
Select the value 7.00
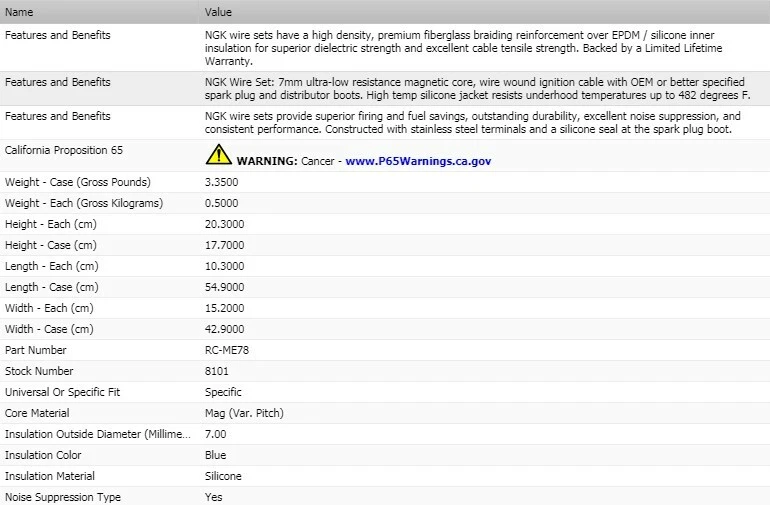tap(216, 434)
